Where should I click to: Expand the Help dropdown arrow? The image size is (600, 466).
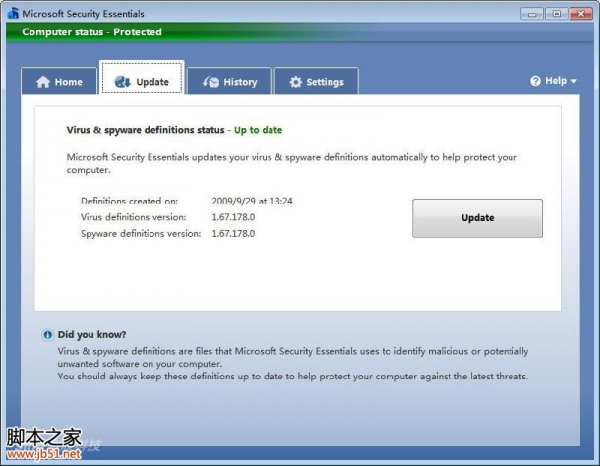(x=573, y=81)
